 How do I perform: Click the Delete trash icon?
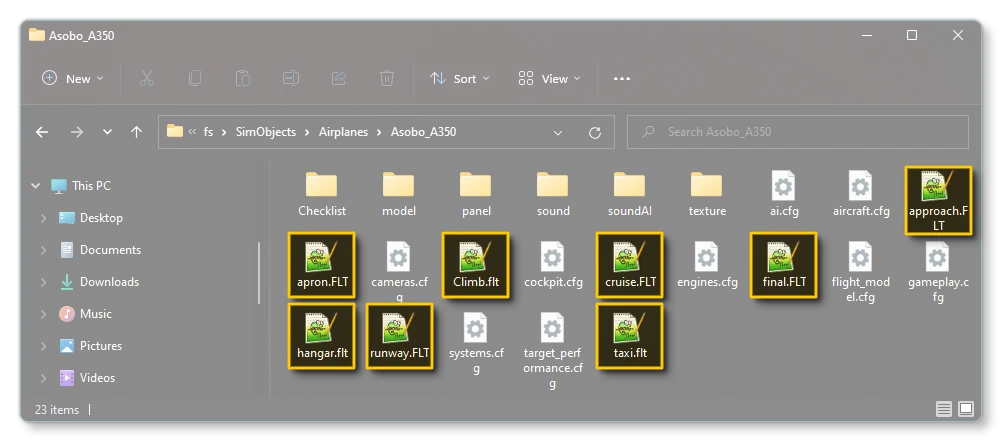coord(387,79)
